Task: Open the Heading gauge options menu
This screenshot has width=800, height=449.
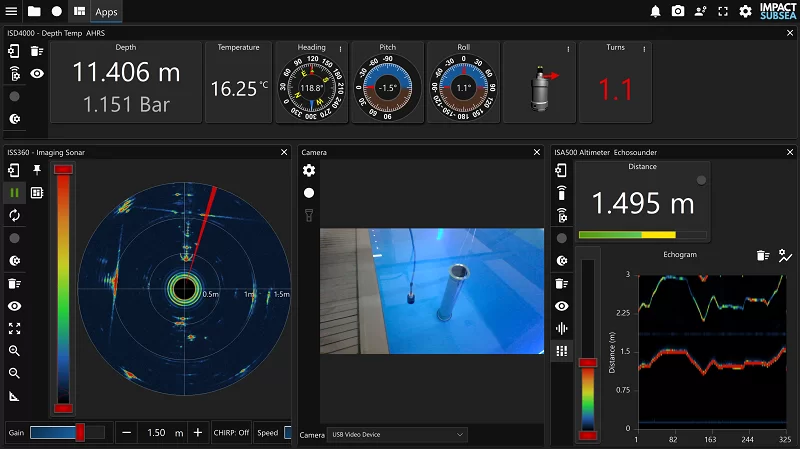Action: pos(340,49)
